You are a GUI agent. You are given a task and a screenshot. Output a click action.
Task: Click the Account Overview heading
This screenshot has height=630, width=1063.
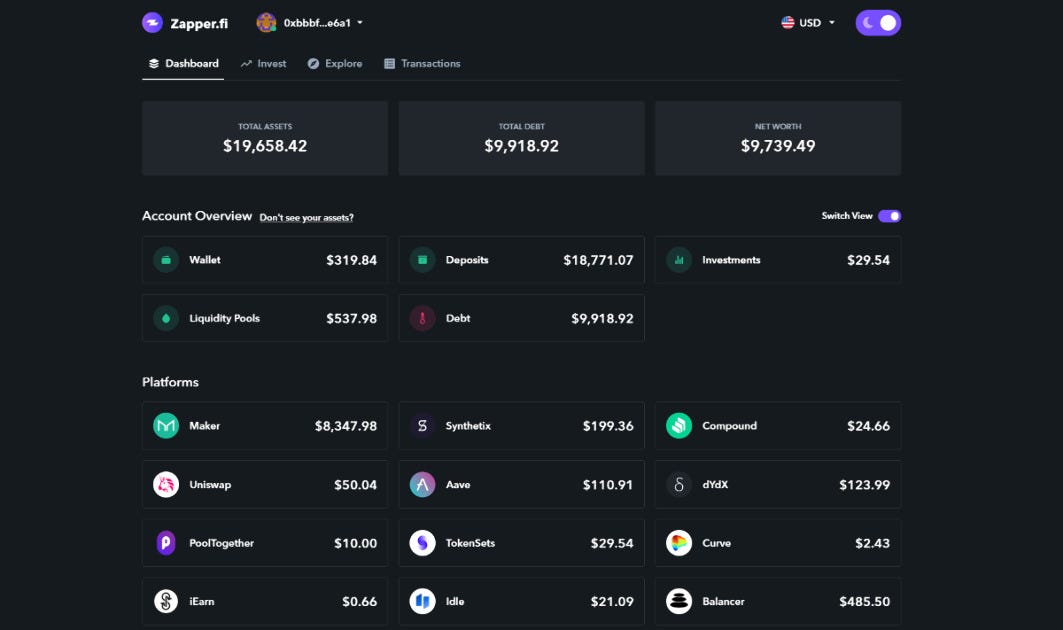click(197, 216)
